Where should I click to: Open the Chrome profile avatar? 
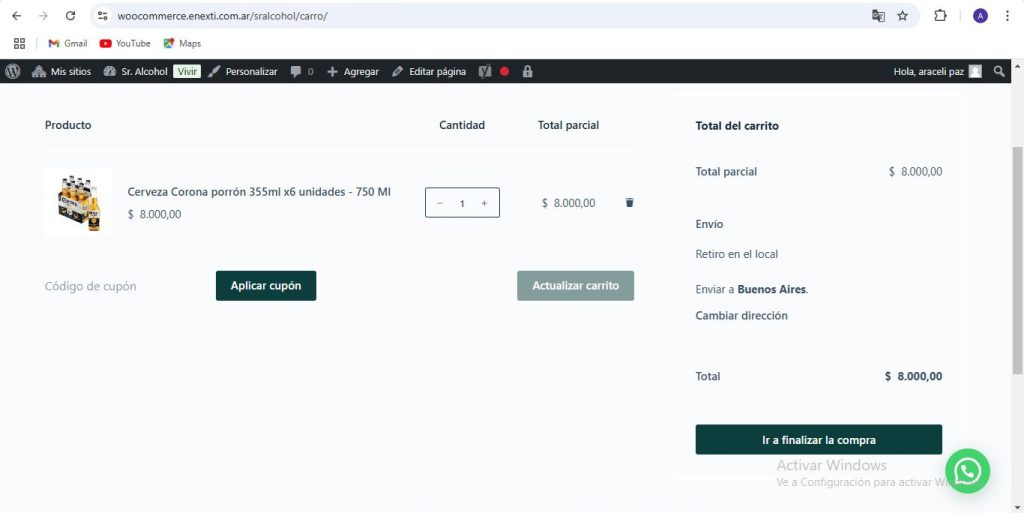980,16
